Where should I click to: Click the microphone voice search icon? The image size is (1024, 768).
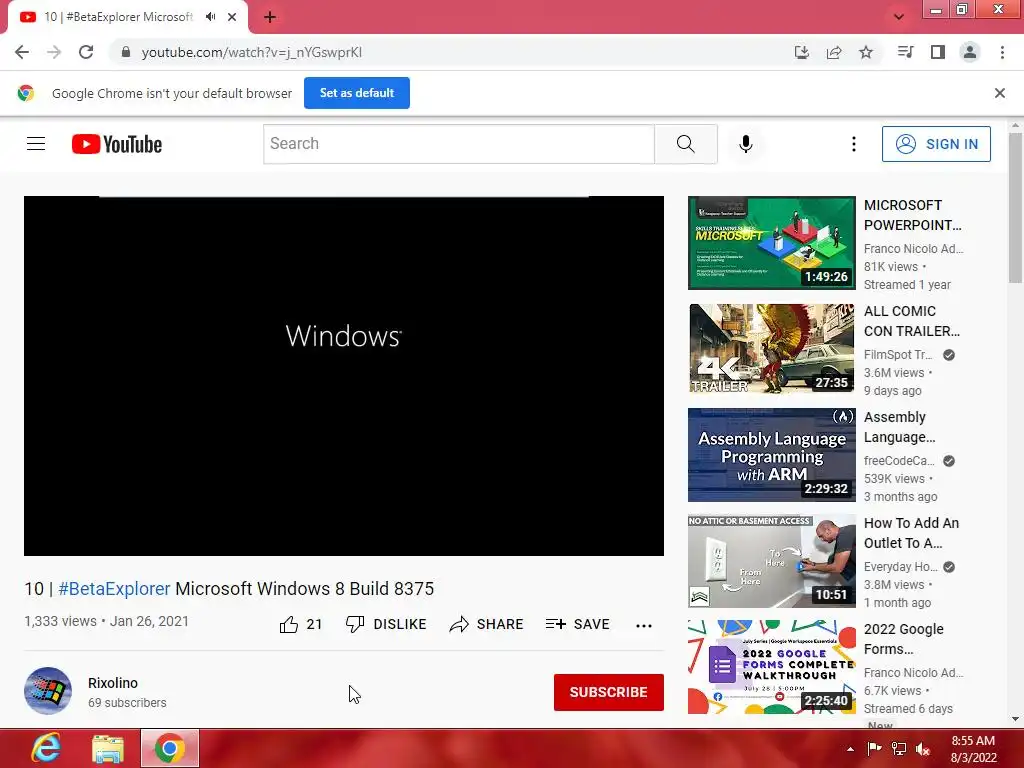(x=746, y=144)
